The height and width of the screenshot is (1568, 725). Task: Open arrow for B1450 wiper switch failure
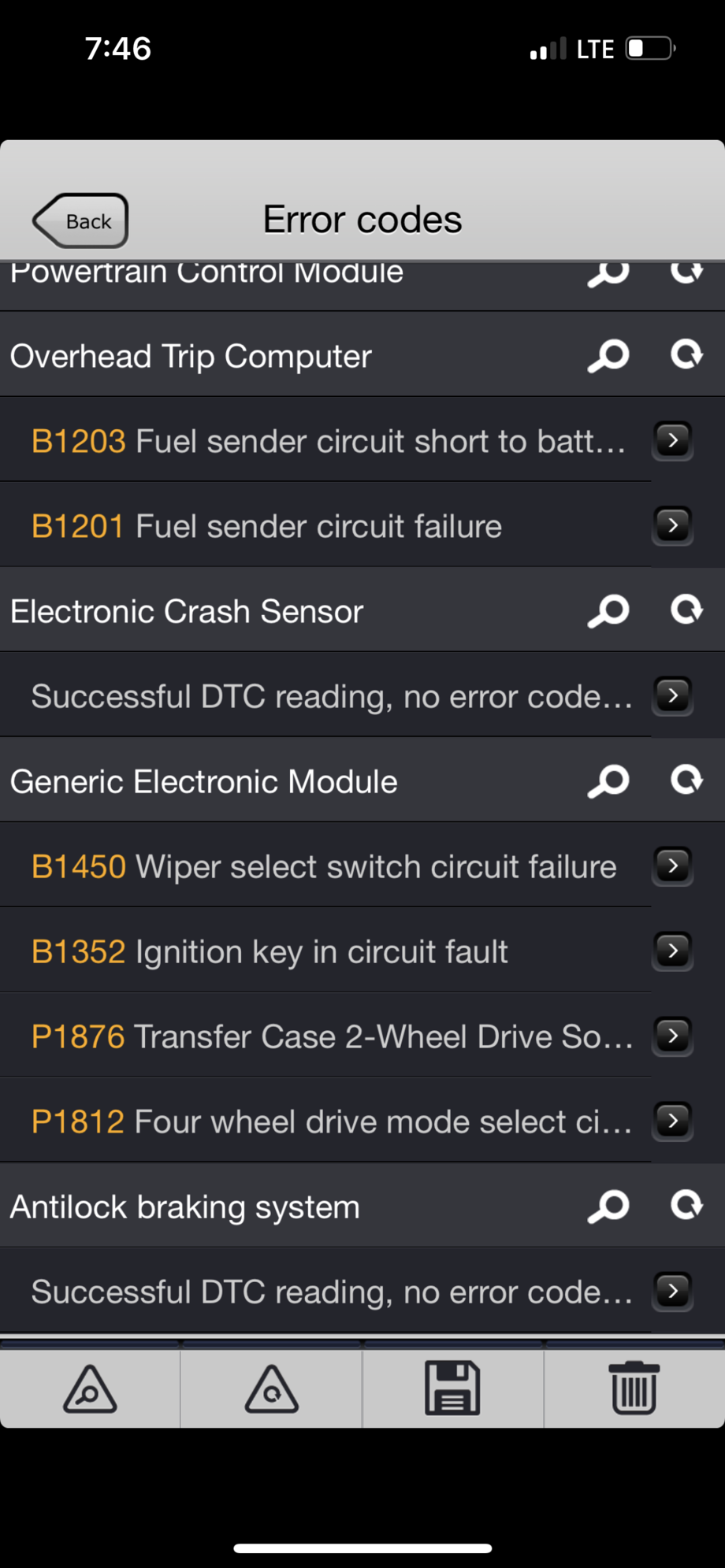click(672, 866)
